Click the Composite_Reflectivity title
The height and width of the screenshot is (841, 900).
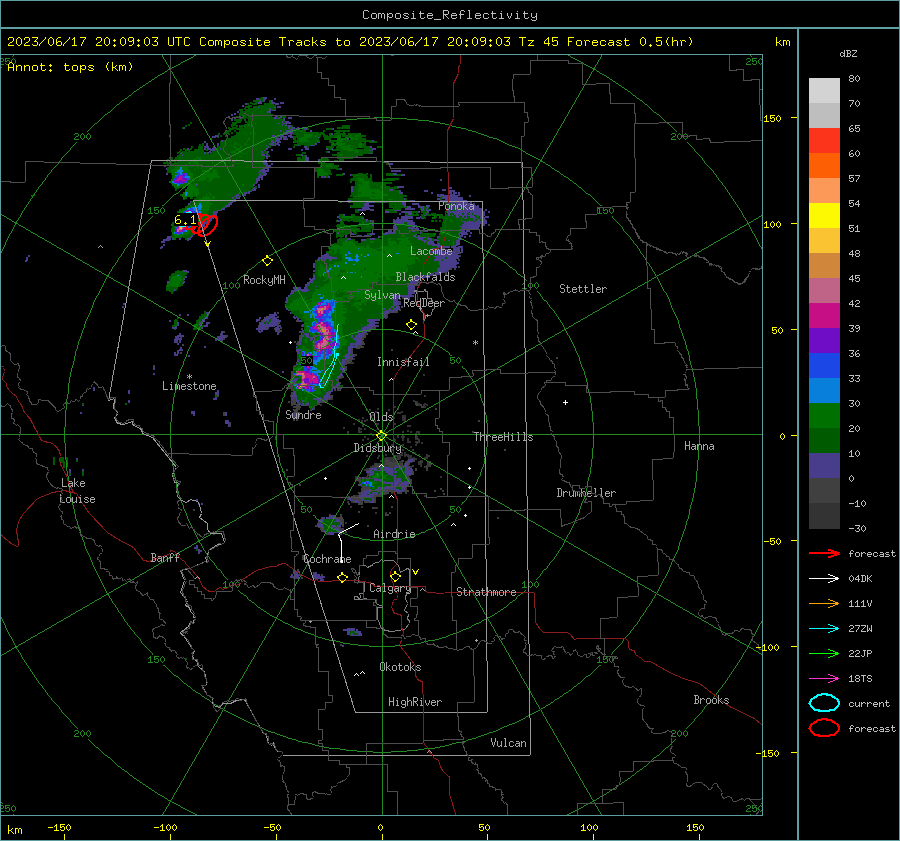point(450,15)
